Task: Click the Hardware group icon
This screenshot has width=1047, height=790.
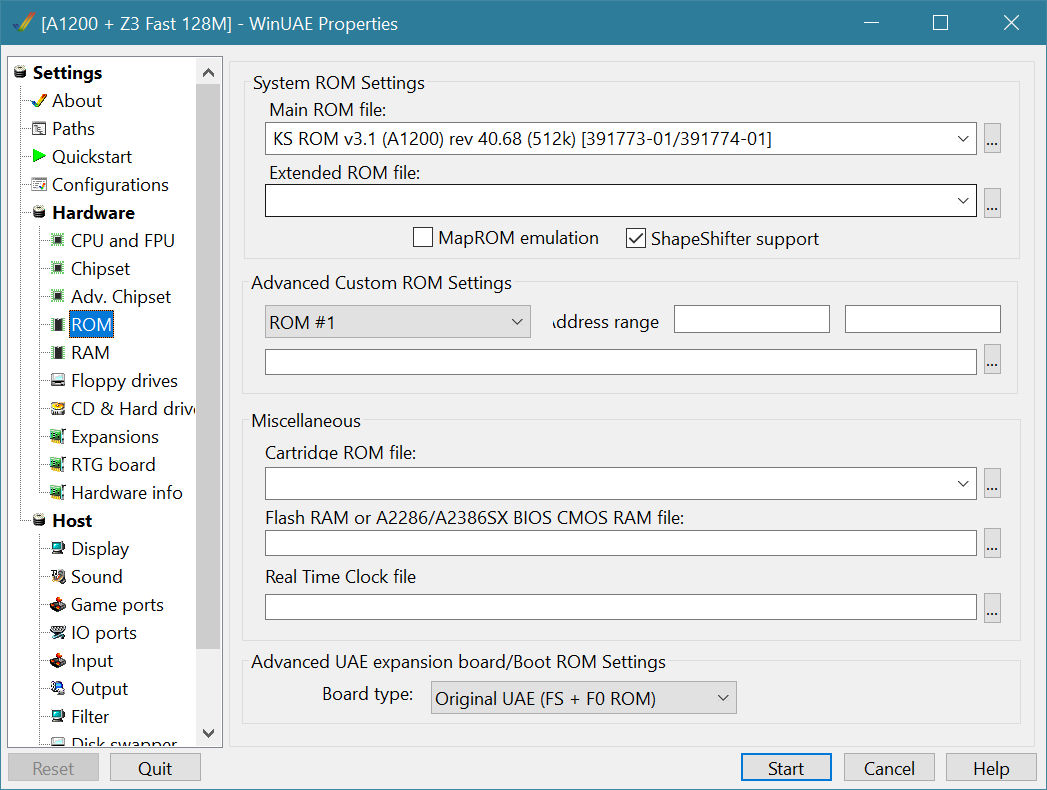Action: tap(39, 212)
